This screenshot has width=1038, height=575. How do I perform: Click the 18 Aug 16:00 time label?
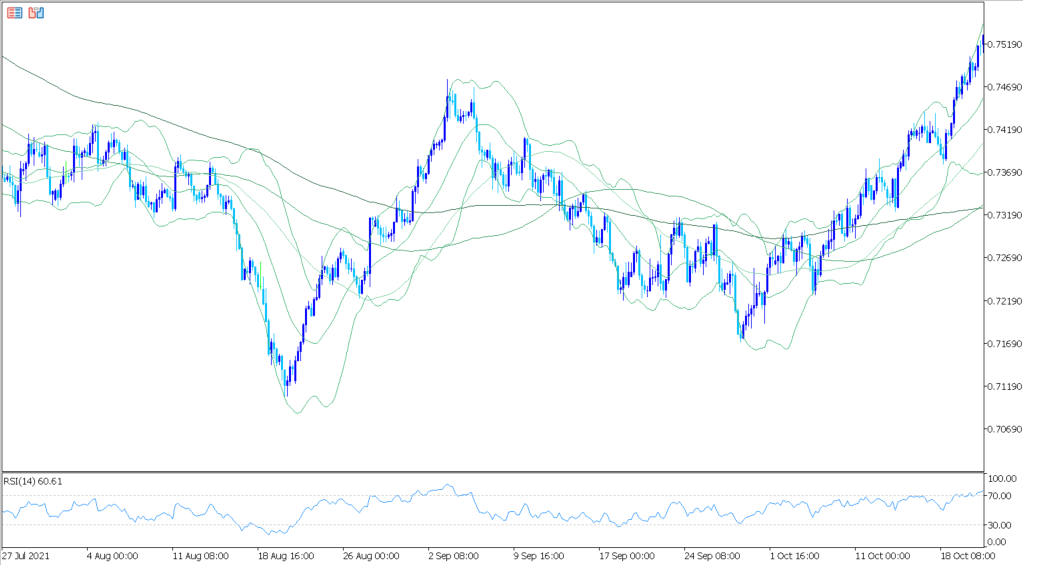(286, 556)
